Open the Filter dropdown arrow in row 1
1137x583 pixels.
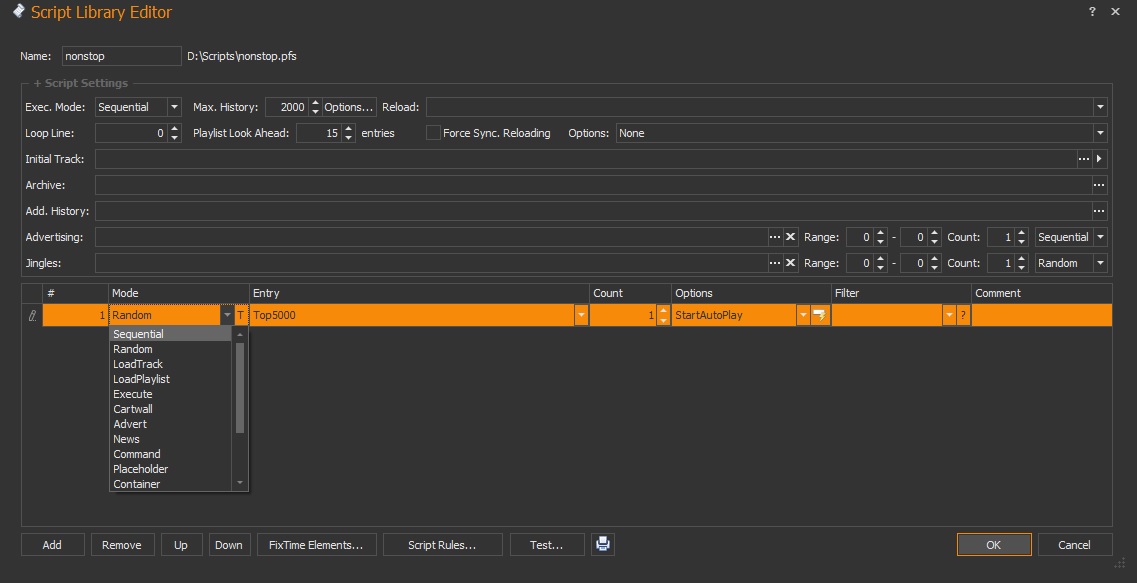pos(949,315)
